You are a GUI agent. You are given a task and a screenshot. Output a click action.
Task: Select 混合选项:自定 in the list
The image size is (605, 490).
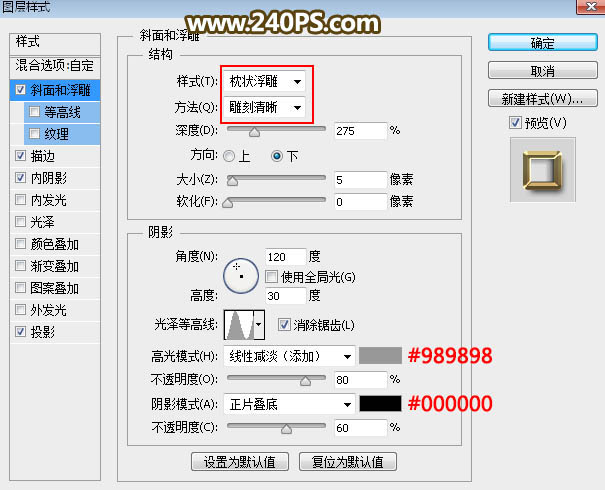[55, 66]
